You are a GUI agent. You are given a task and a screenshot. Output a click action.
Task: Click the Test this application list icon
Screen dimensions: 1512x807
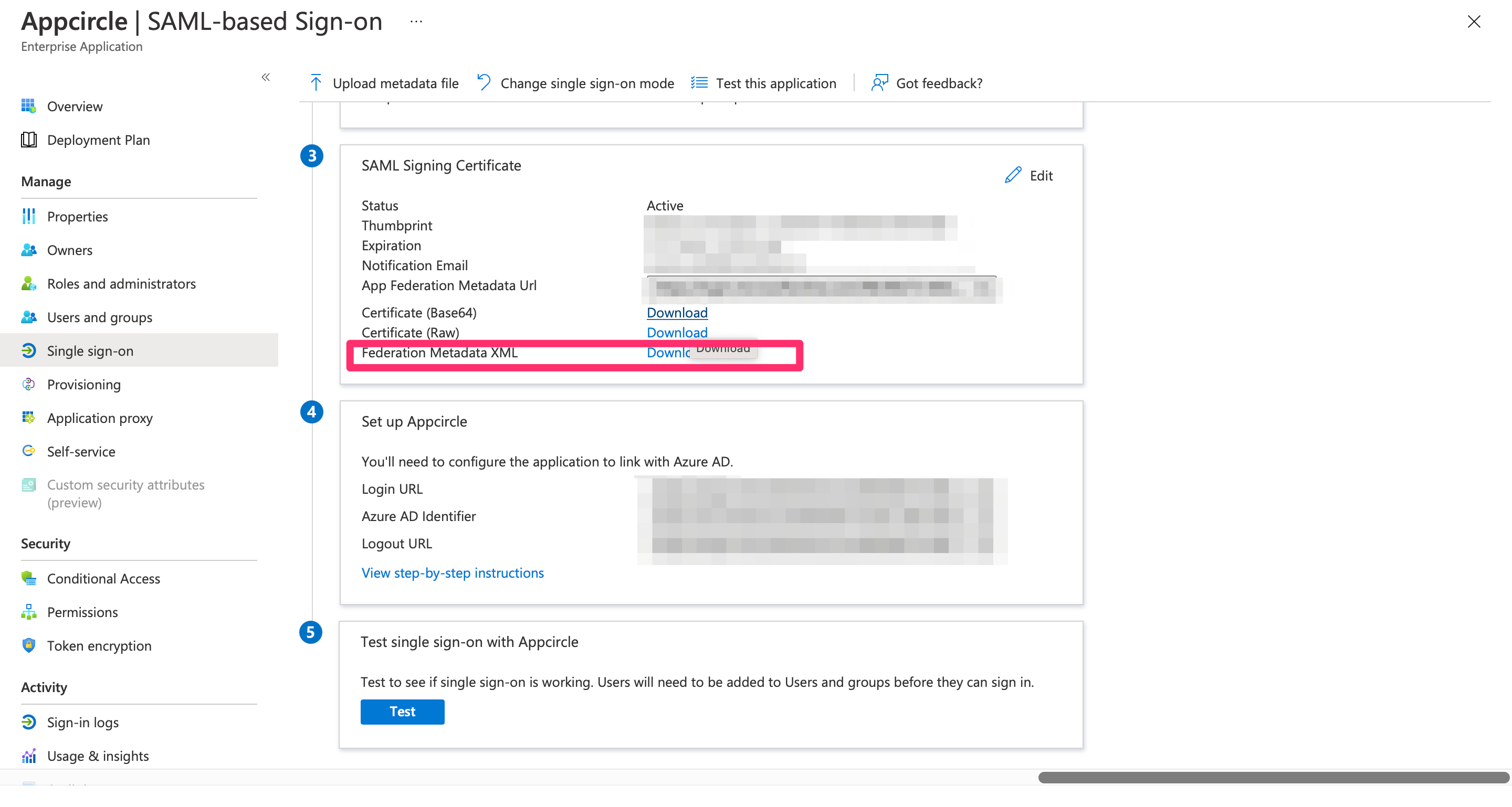699,83
